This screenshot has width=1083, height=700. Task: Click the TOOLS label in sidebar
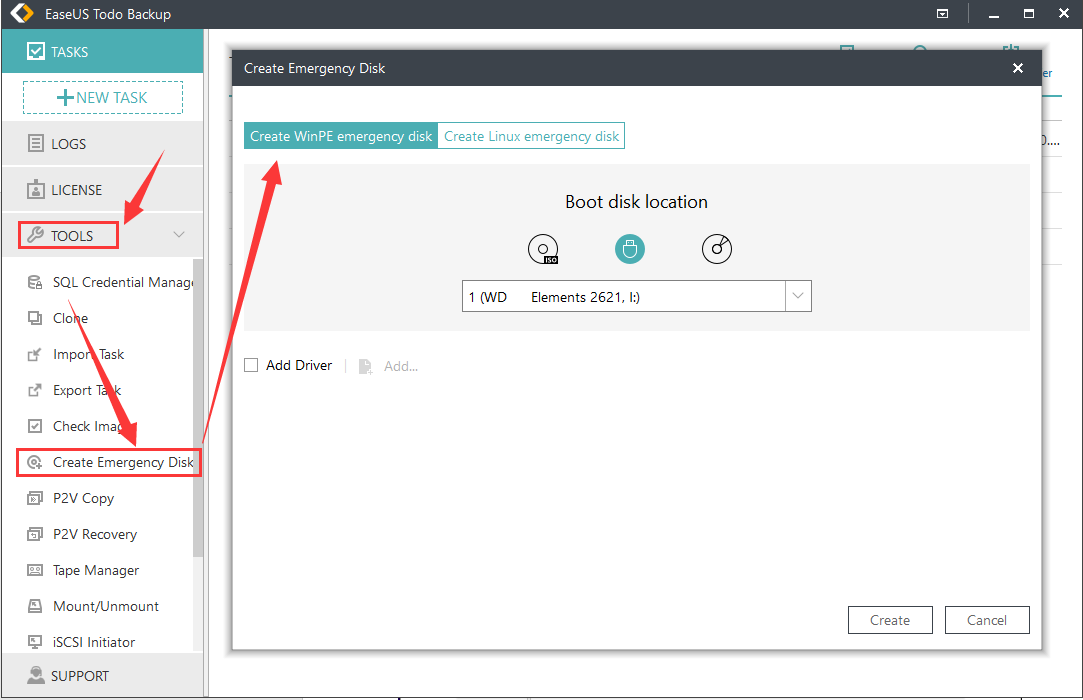[72, 236]
